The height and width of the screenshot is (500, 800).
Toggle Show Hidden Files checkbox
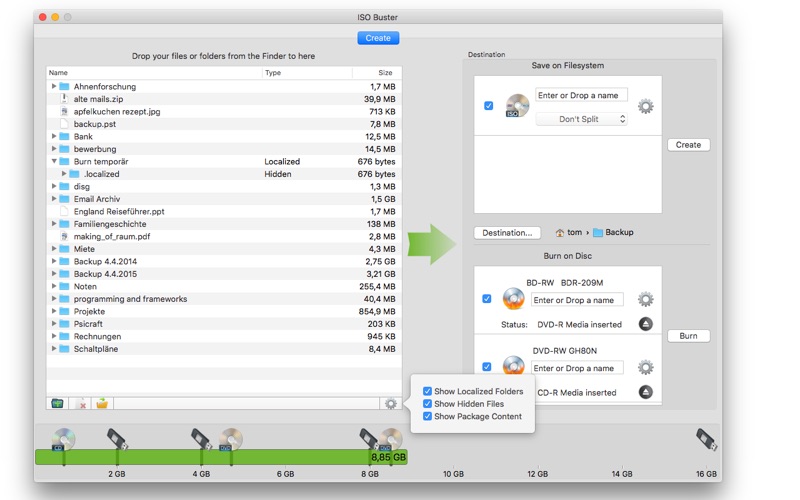click(x=427, y=404)
